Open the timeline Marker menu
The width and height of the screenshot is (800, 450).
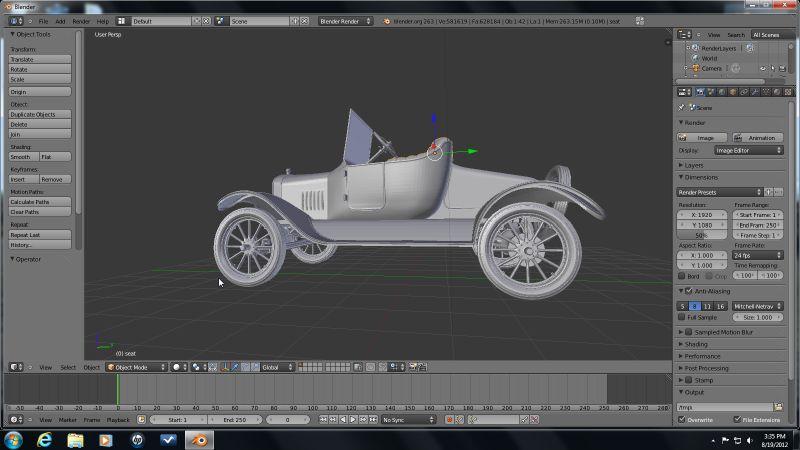point(67,420)
